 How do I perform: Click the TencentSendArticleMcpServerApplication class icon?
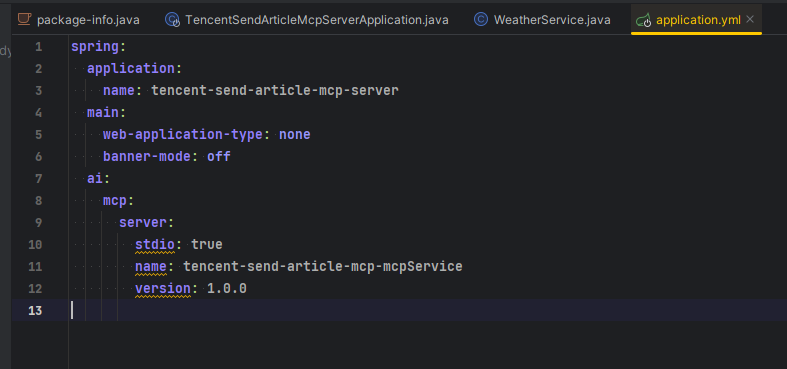(173, 20)
